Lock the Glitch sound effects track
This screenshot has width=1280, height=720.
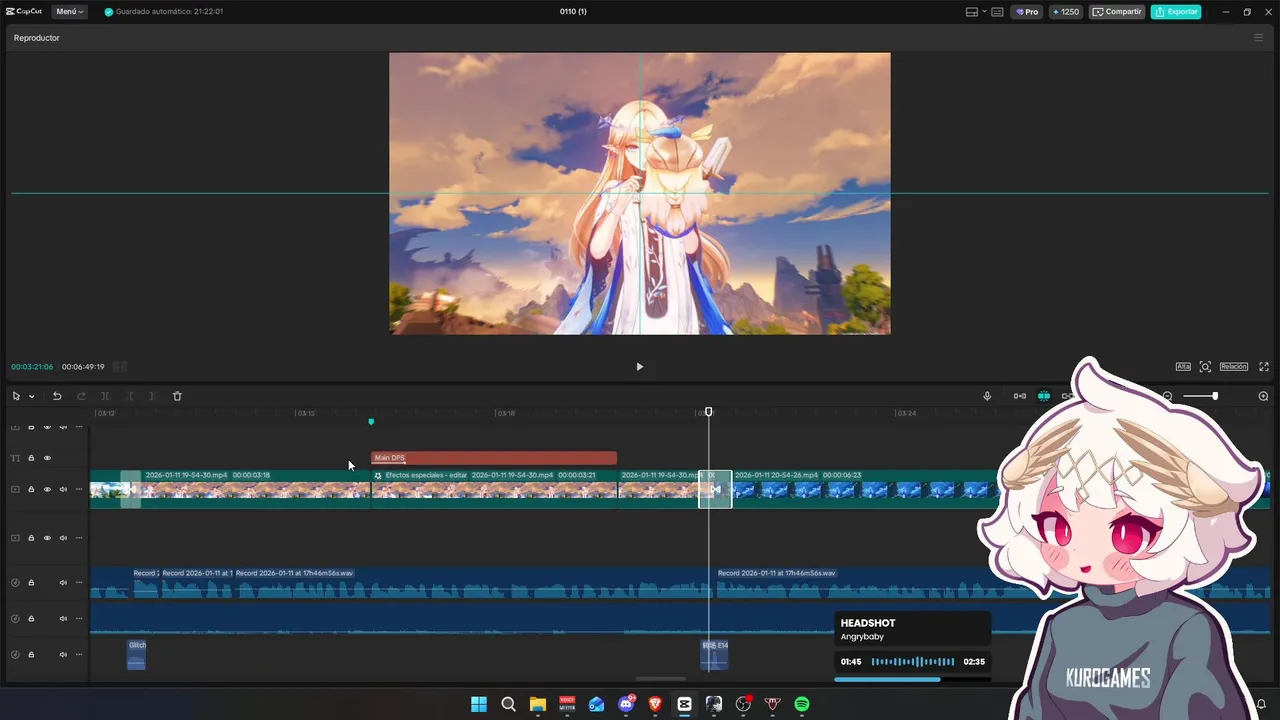pyautogui.click(x=31, y=654)
